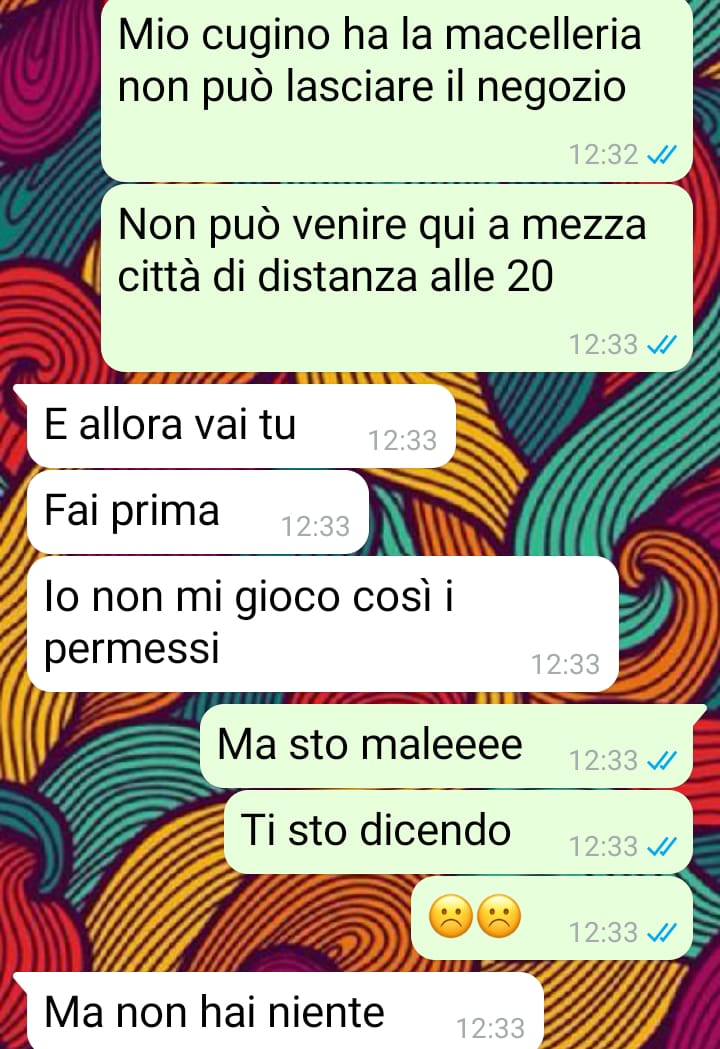
Task: Tap 'Io non mi gioco così i permessi' message
Action: [323, 624]
